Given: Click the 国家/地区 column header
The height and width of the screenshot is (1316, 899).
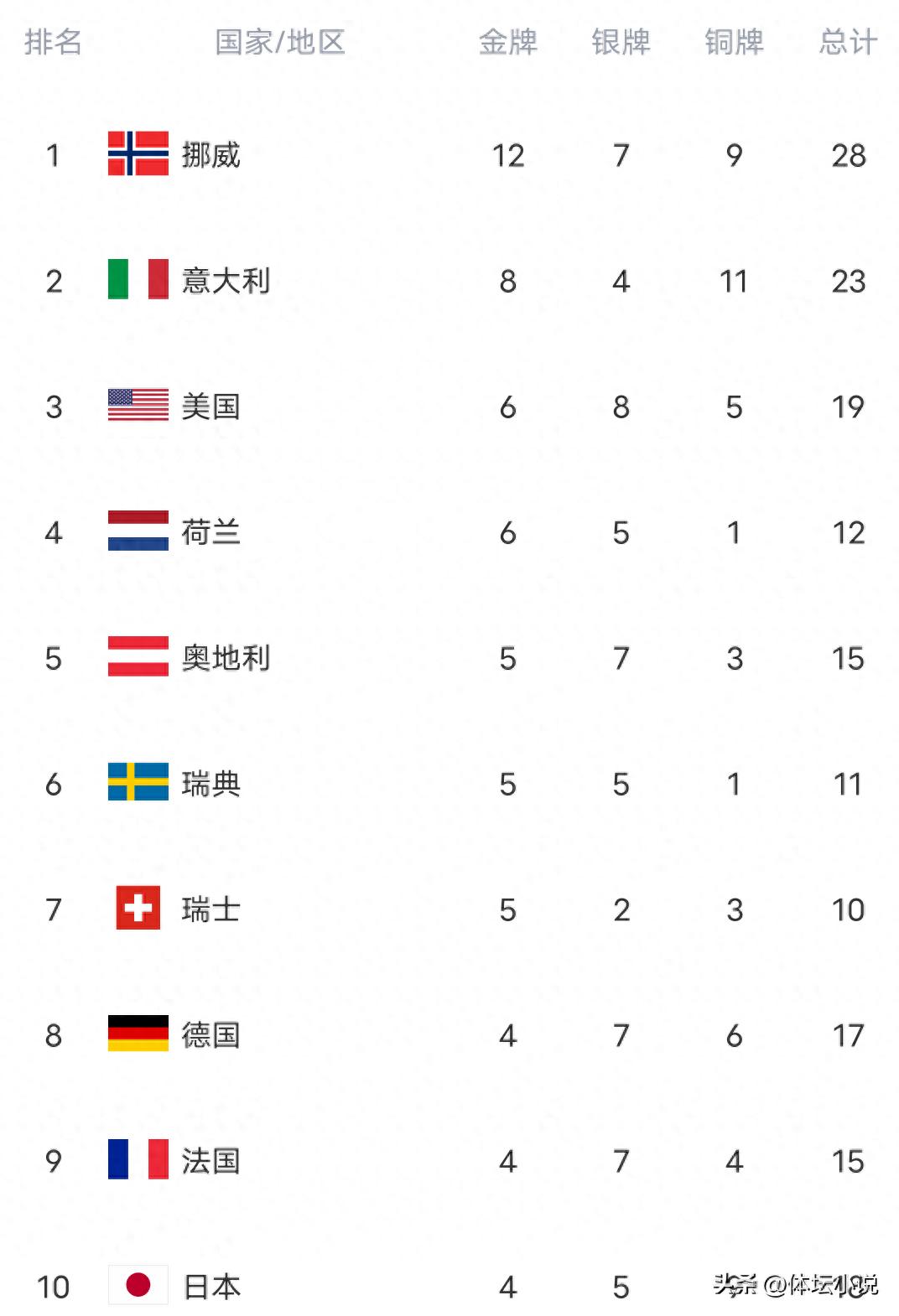Looking at the screenshot, I should 280,42.
